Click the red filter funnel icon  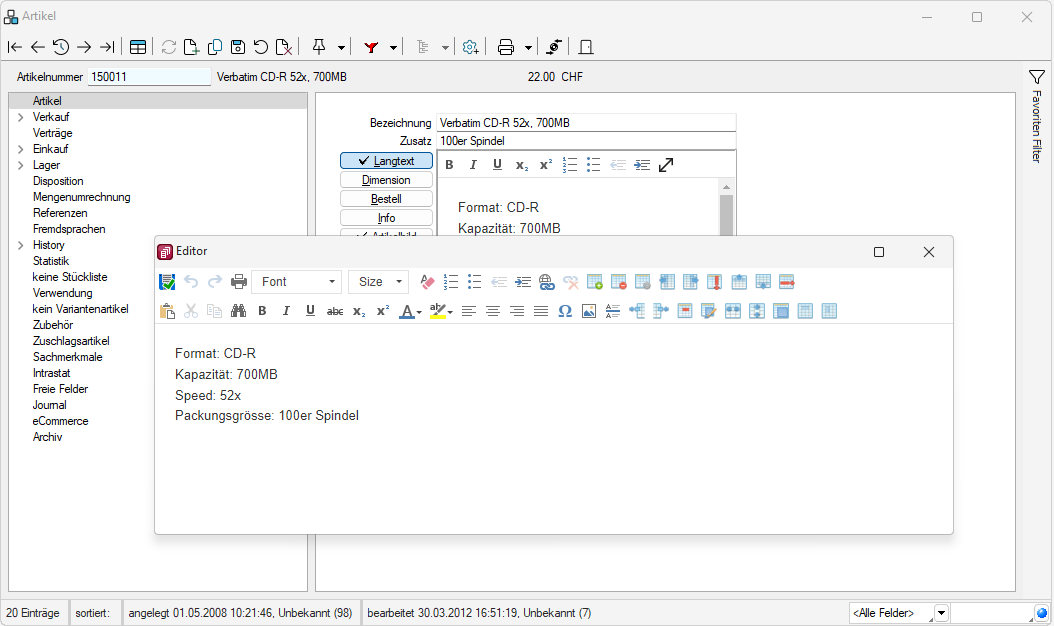click(371, 47)
